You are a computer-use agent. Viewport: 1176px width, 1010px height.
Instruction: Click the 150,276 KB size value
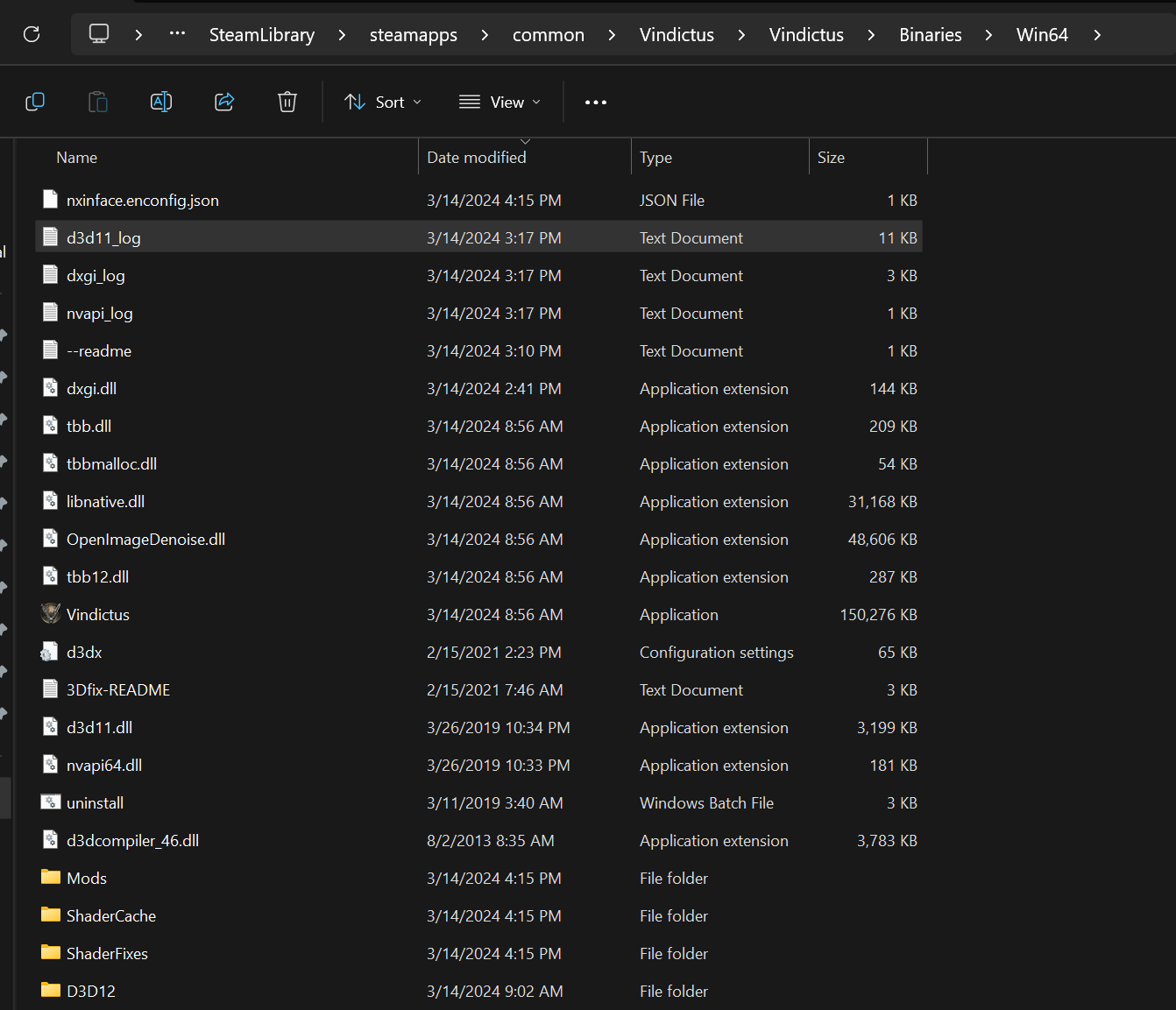[x=878, y=615]
